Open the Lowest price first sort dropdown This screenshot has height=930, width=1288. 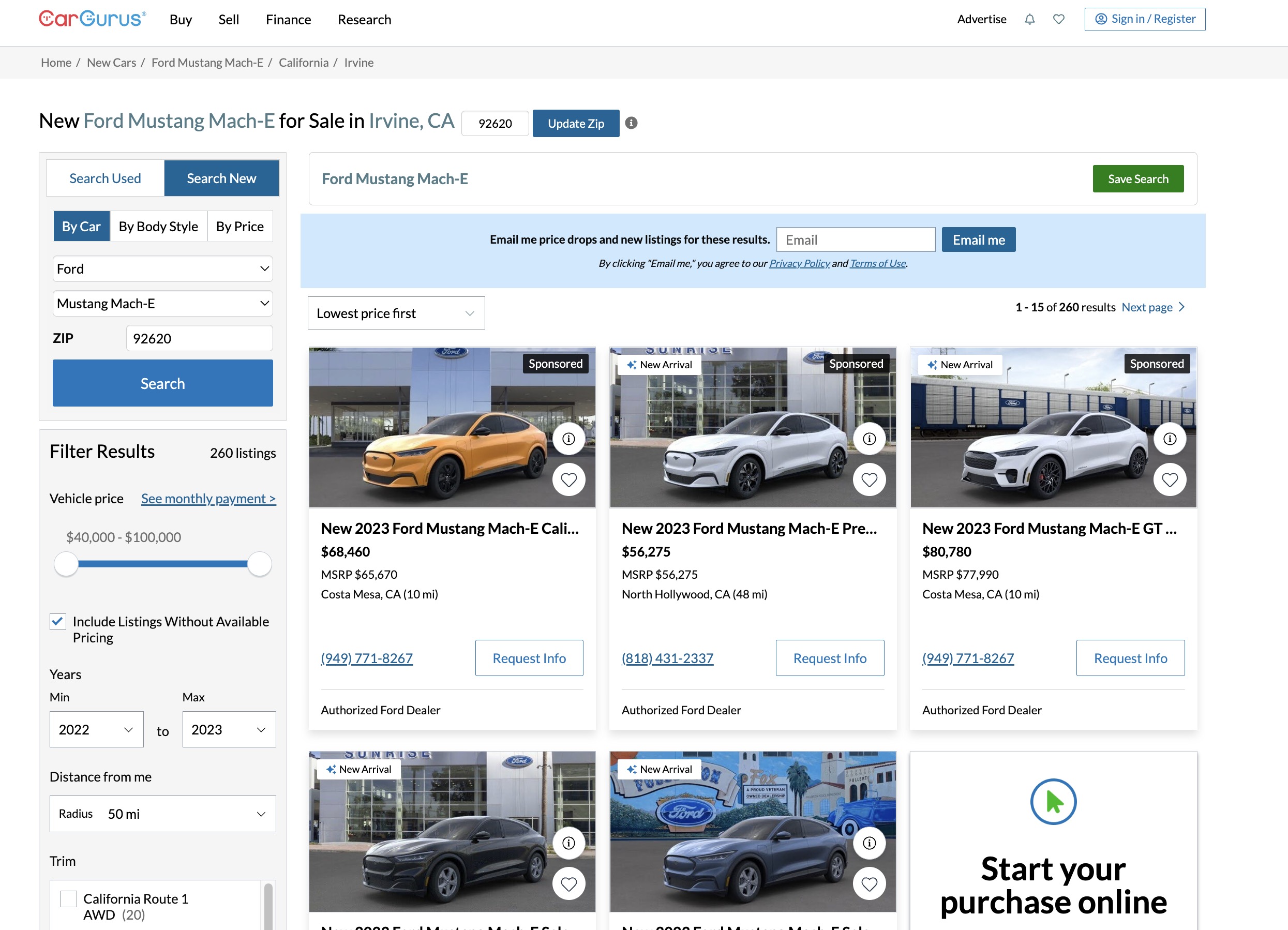point(396,313)
